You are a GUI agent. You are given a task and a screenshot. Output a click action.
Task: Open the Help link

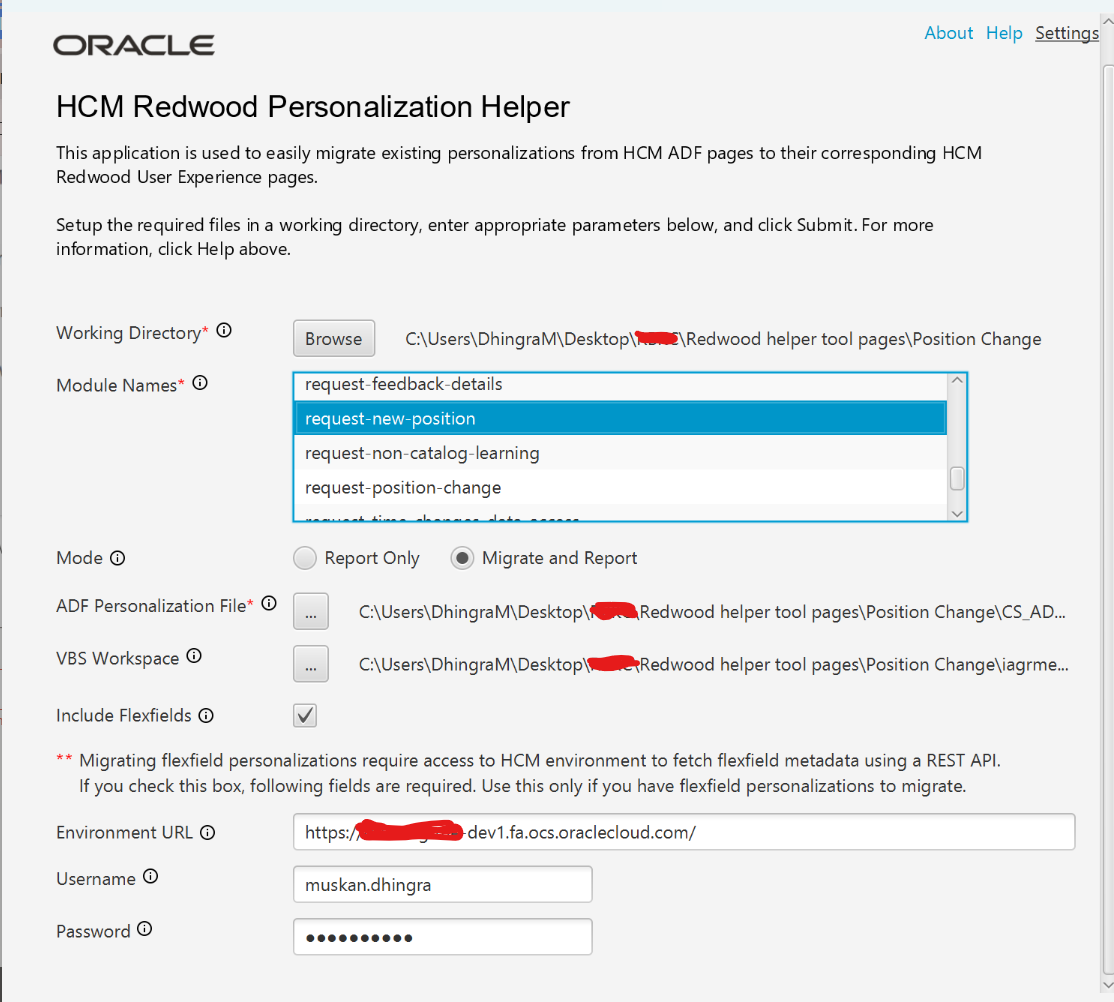pos(1004,33)
